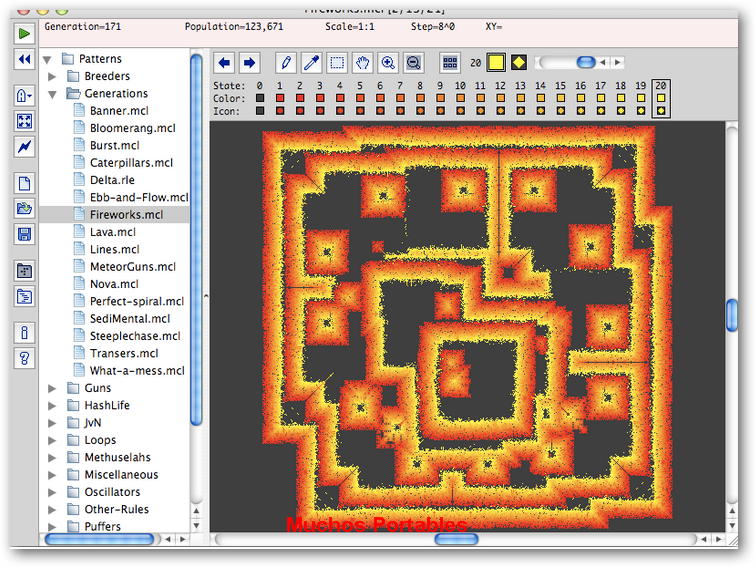Open the Lava.mcl pattern file
The image size is (756, 567).
112,232
